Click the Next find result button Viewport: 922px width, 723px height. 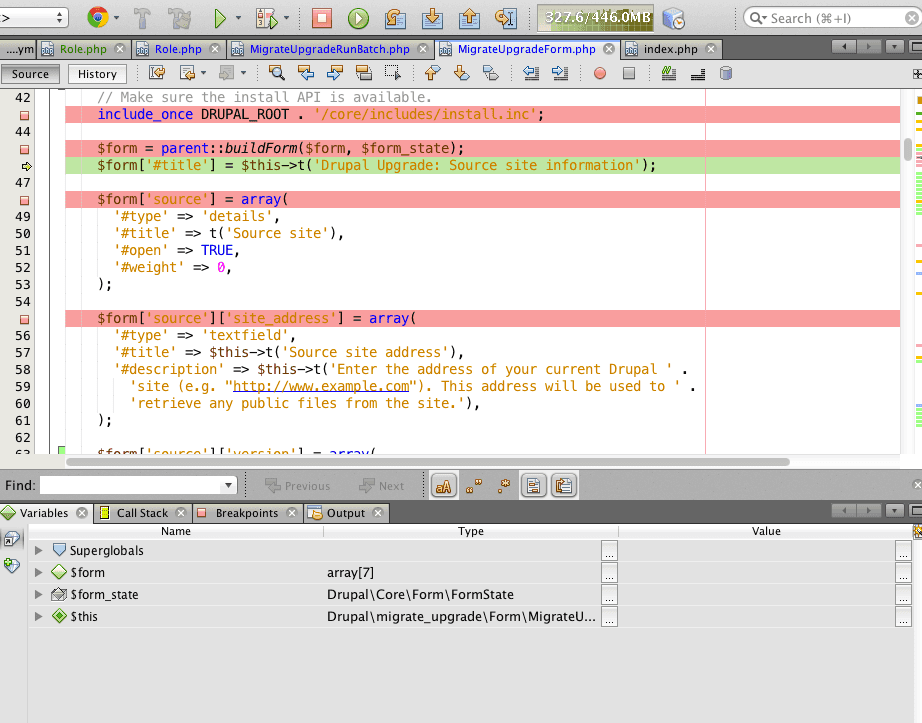[382, 486]
